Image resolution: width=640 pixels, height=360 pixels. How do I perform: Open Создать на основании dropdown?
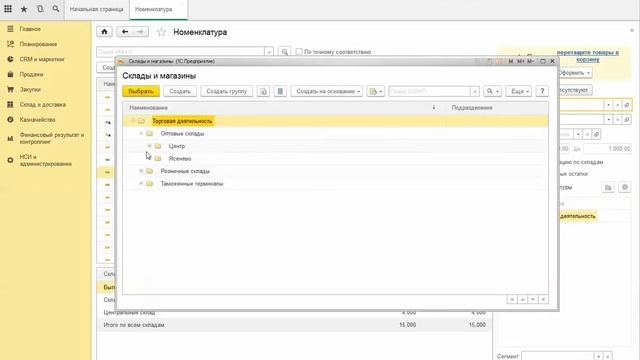[x=327, y=91]
